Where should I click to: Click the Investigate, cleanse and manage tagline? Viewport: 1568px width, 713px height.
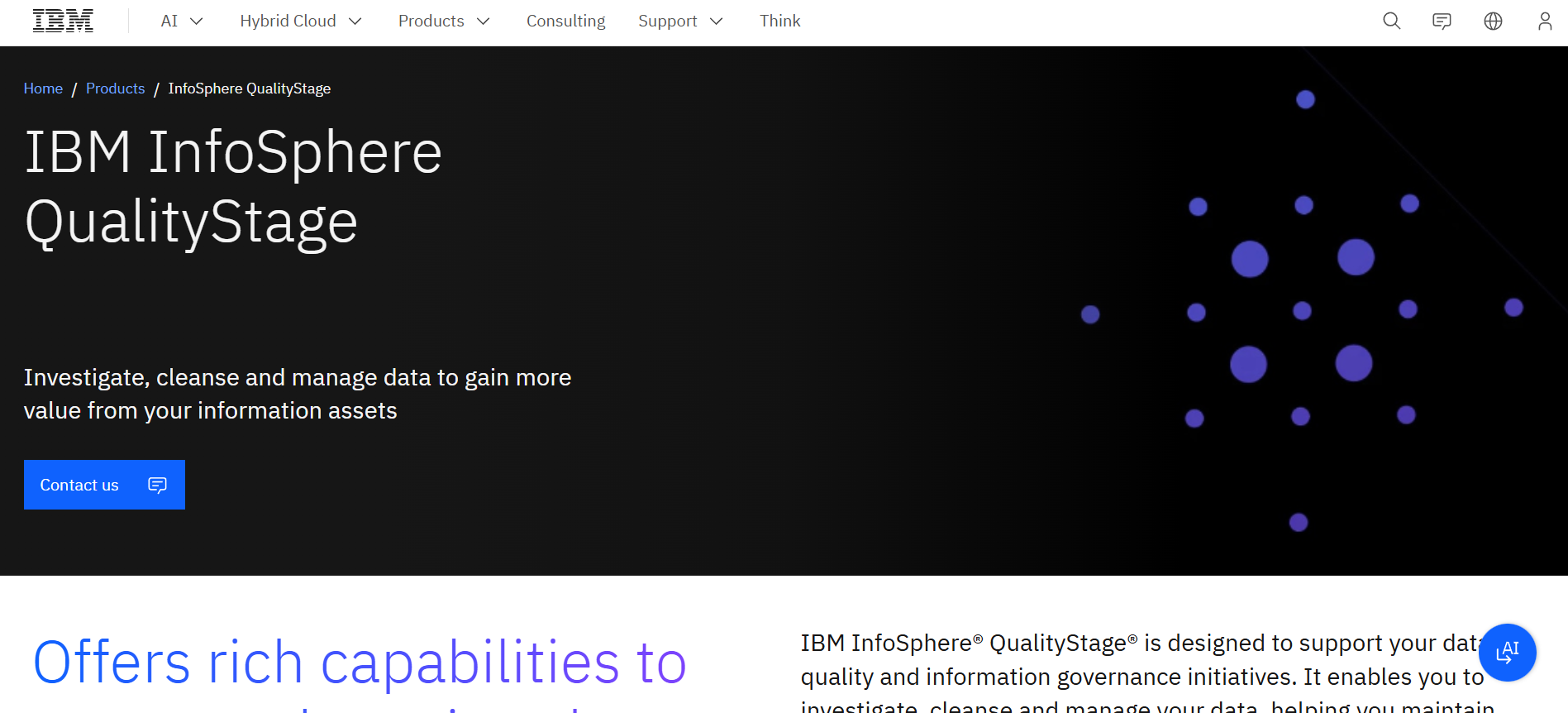298,394
